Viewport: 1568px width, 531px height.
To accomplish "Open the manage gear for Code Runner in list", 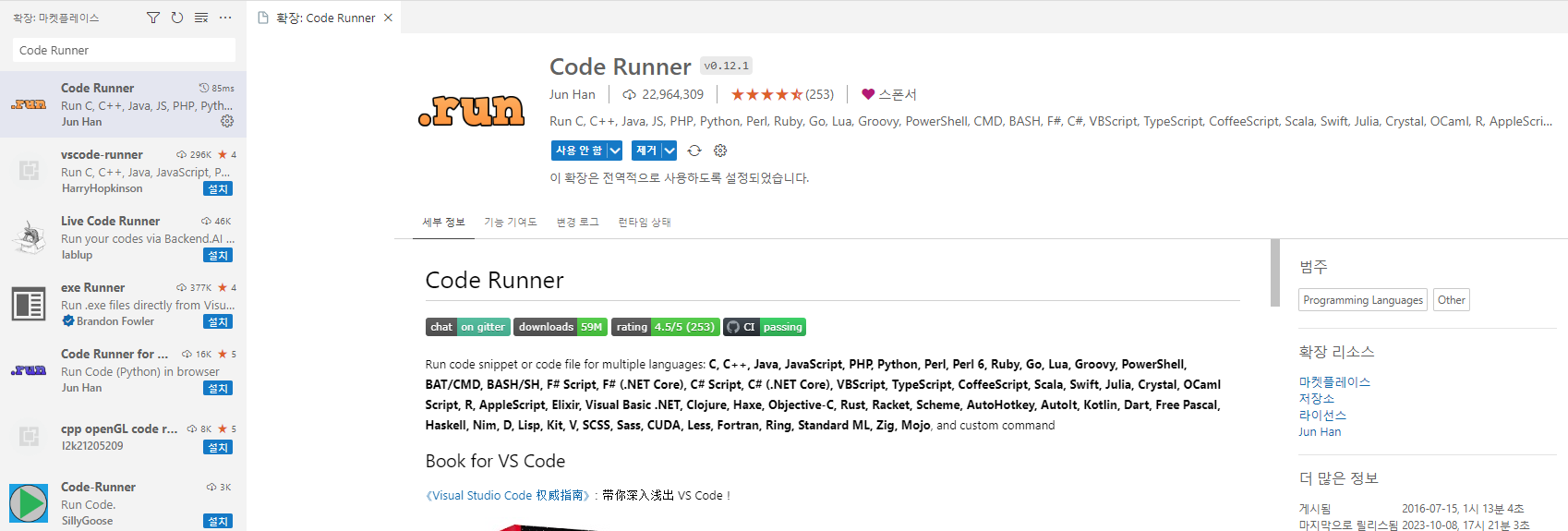I will pos(227,121).
